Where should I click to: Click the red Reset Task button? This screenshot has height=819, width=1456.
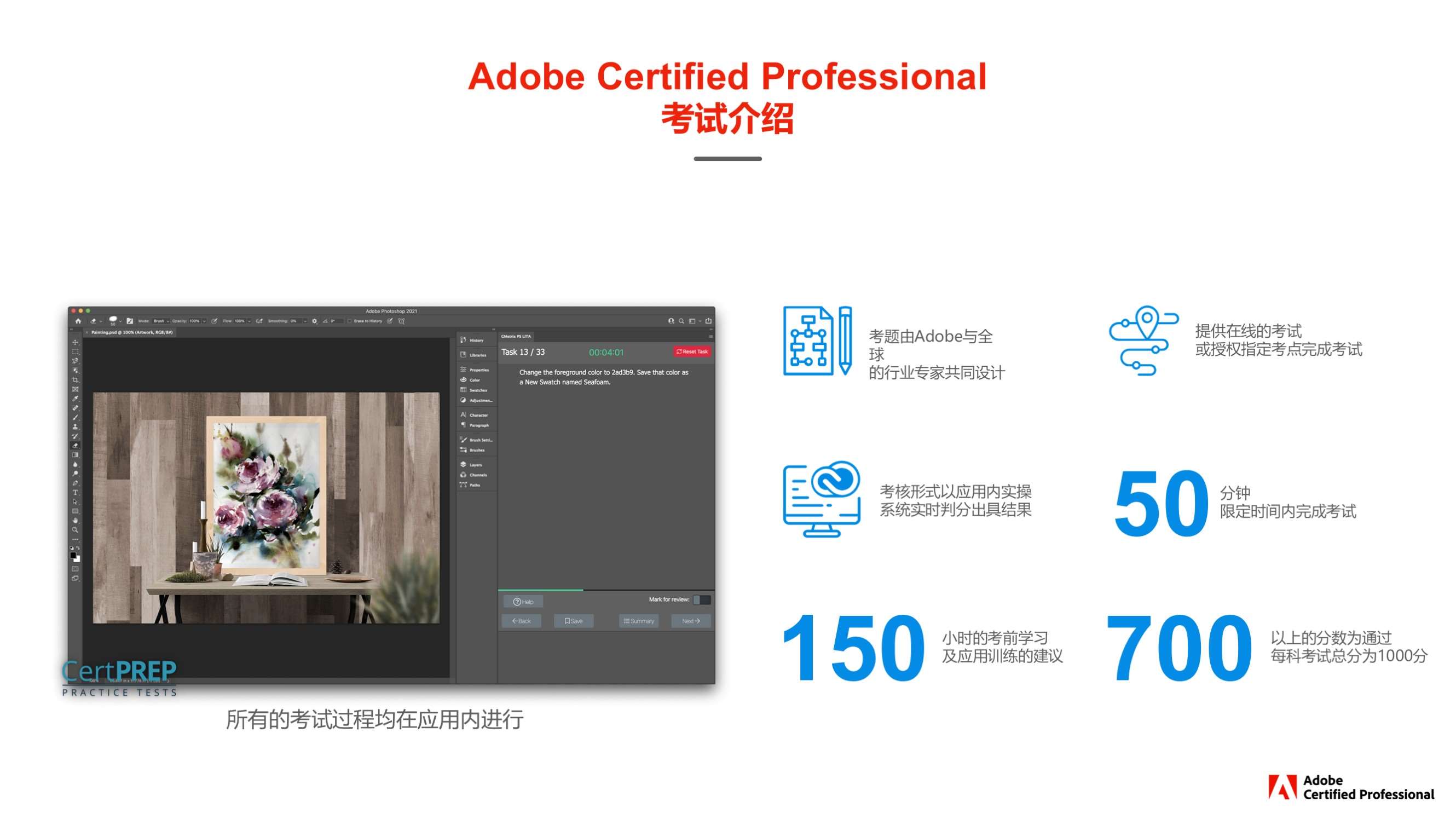pos(692,351)
